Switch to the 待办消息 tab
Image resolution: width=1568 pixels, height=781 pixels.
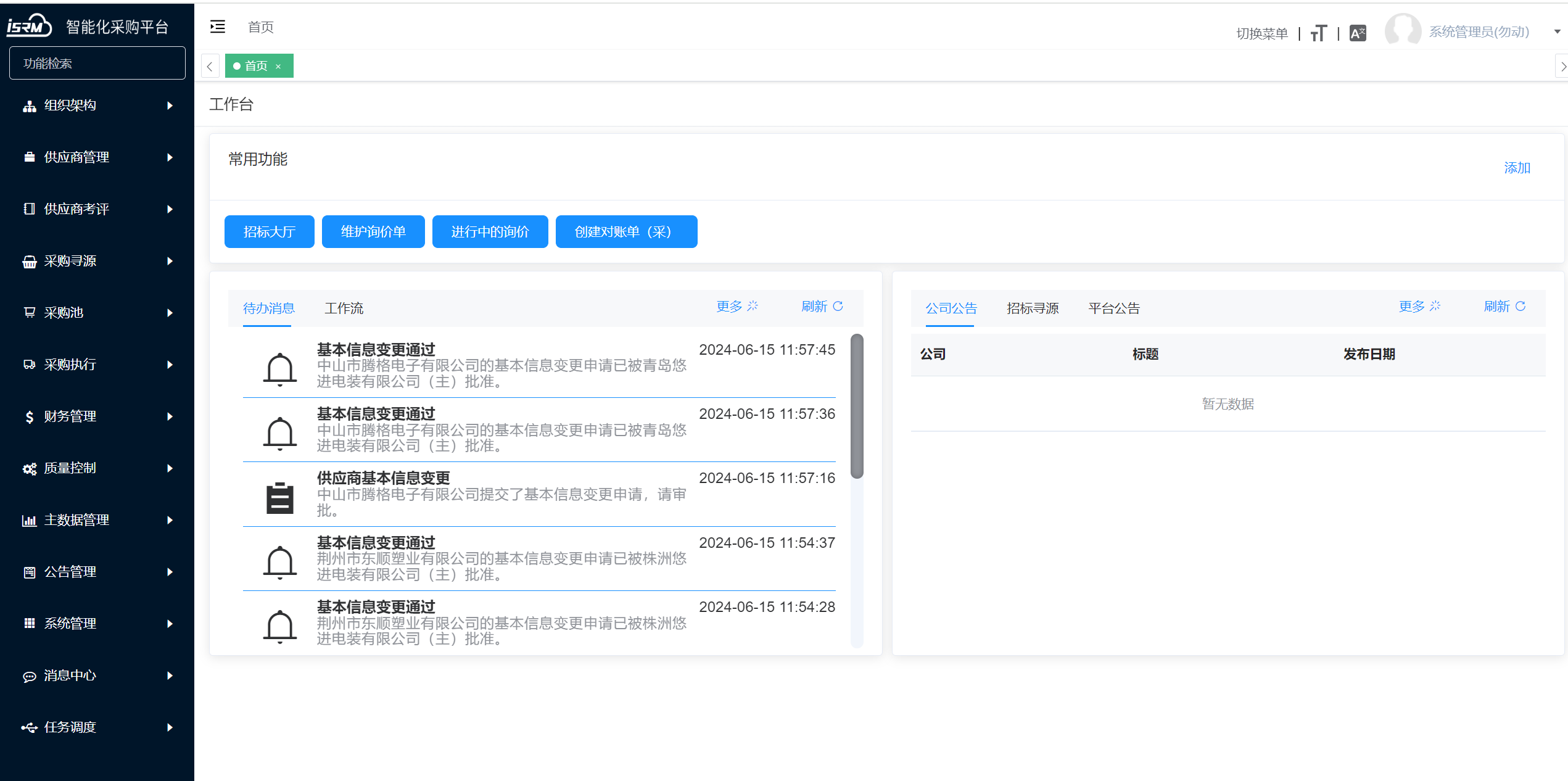point(268,308)
